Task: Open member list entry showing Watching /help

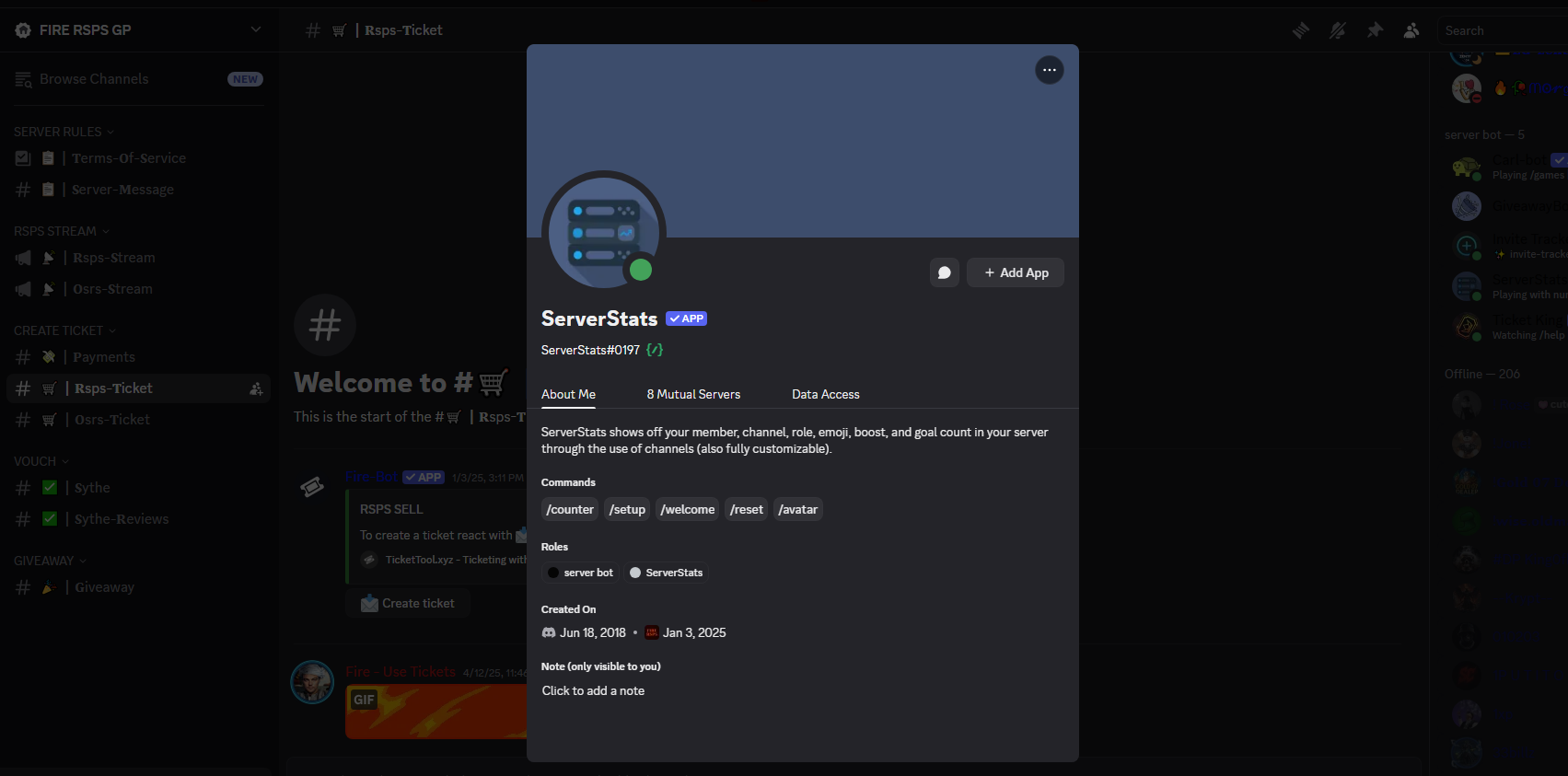Action: coord(1506,328)
